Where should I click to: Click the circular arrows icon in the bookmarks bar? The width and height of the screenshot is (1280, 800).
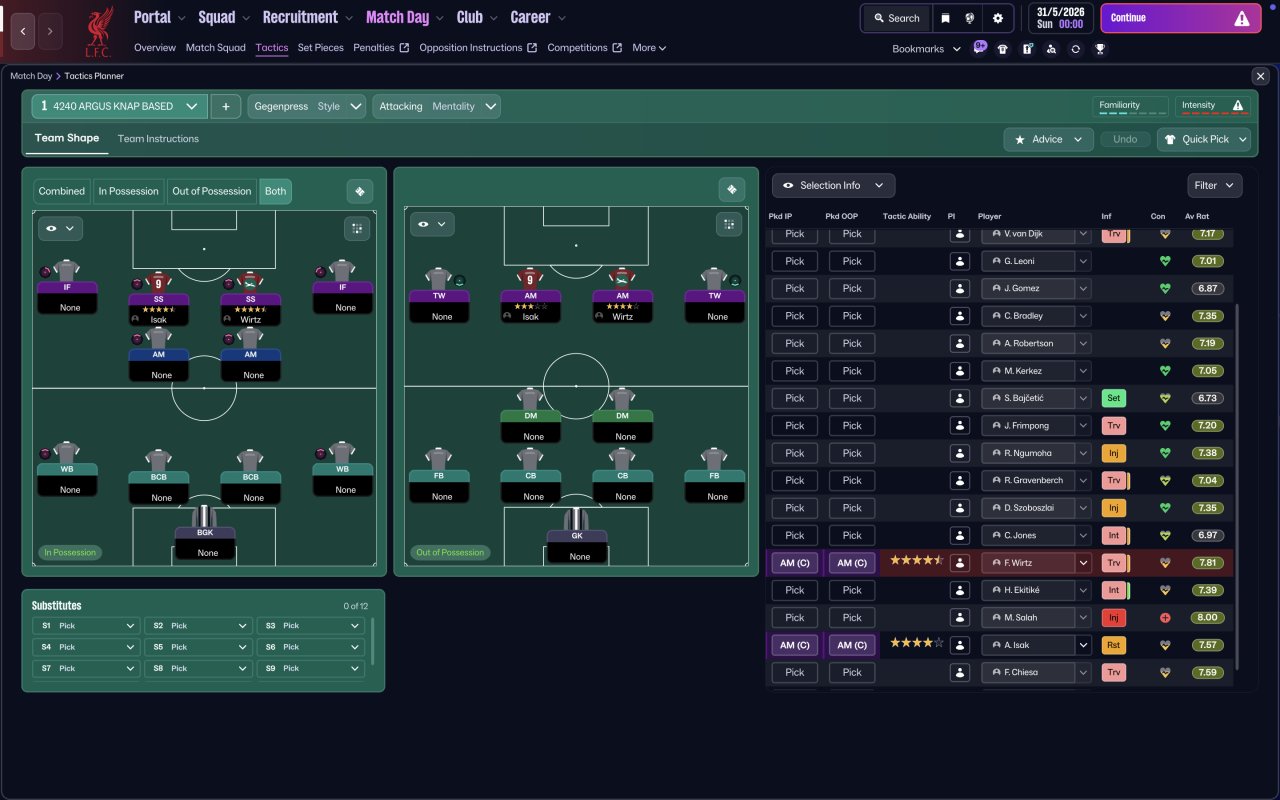click(x=1075, y=49)
